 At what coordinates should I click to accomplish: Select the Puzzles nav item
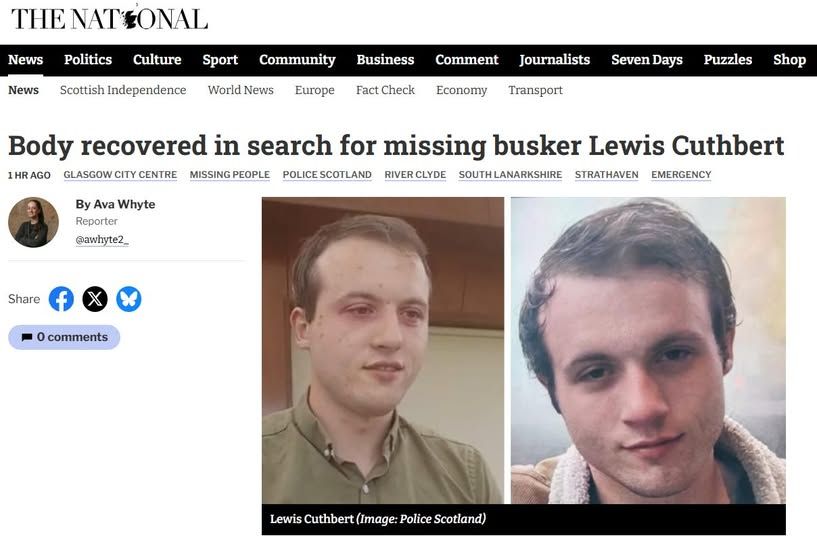(727, 60)
